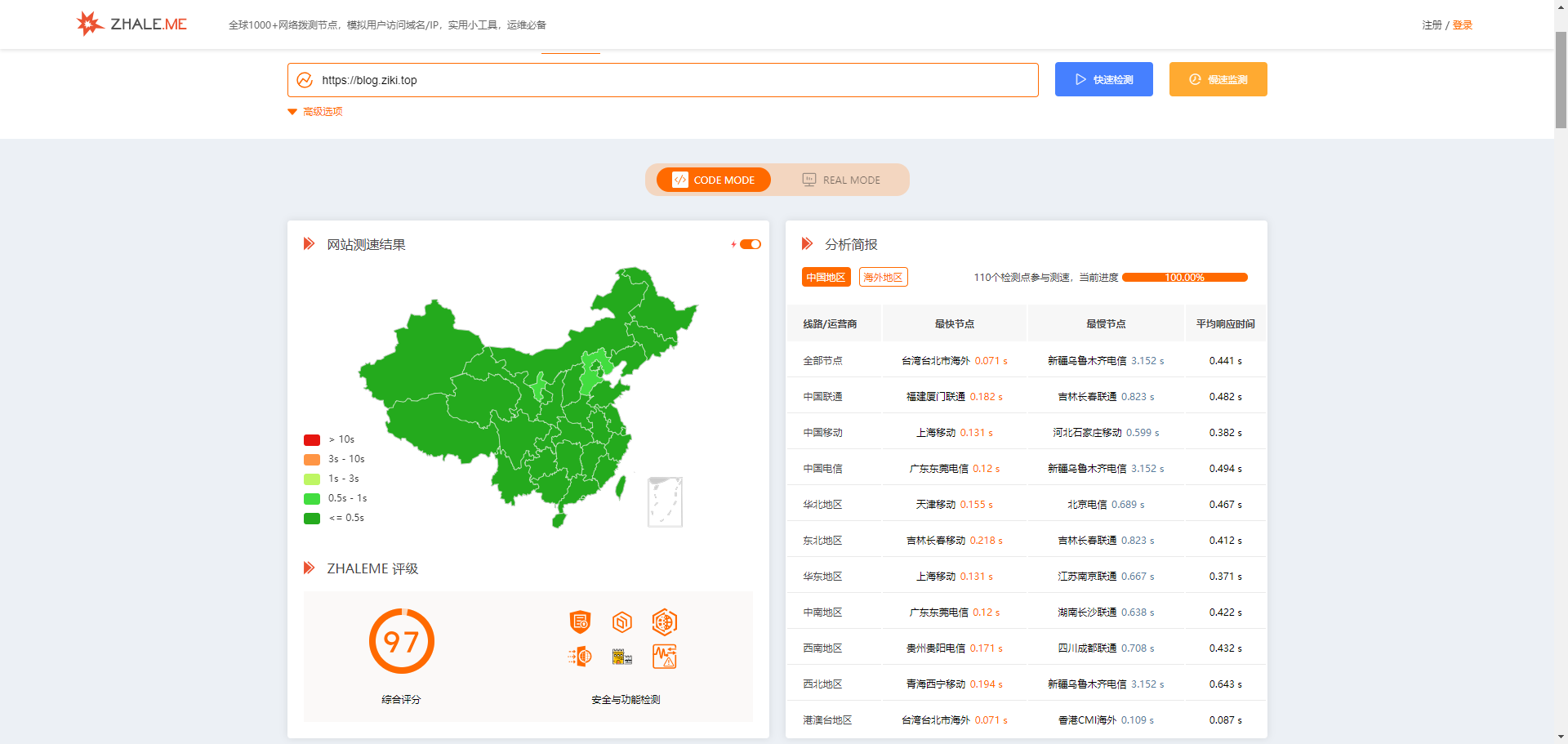Select the 西北地区 row label
Viewport: 1568px width, 744px height.
(822, 684)
